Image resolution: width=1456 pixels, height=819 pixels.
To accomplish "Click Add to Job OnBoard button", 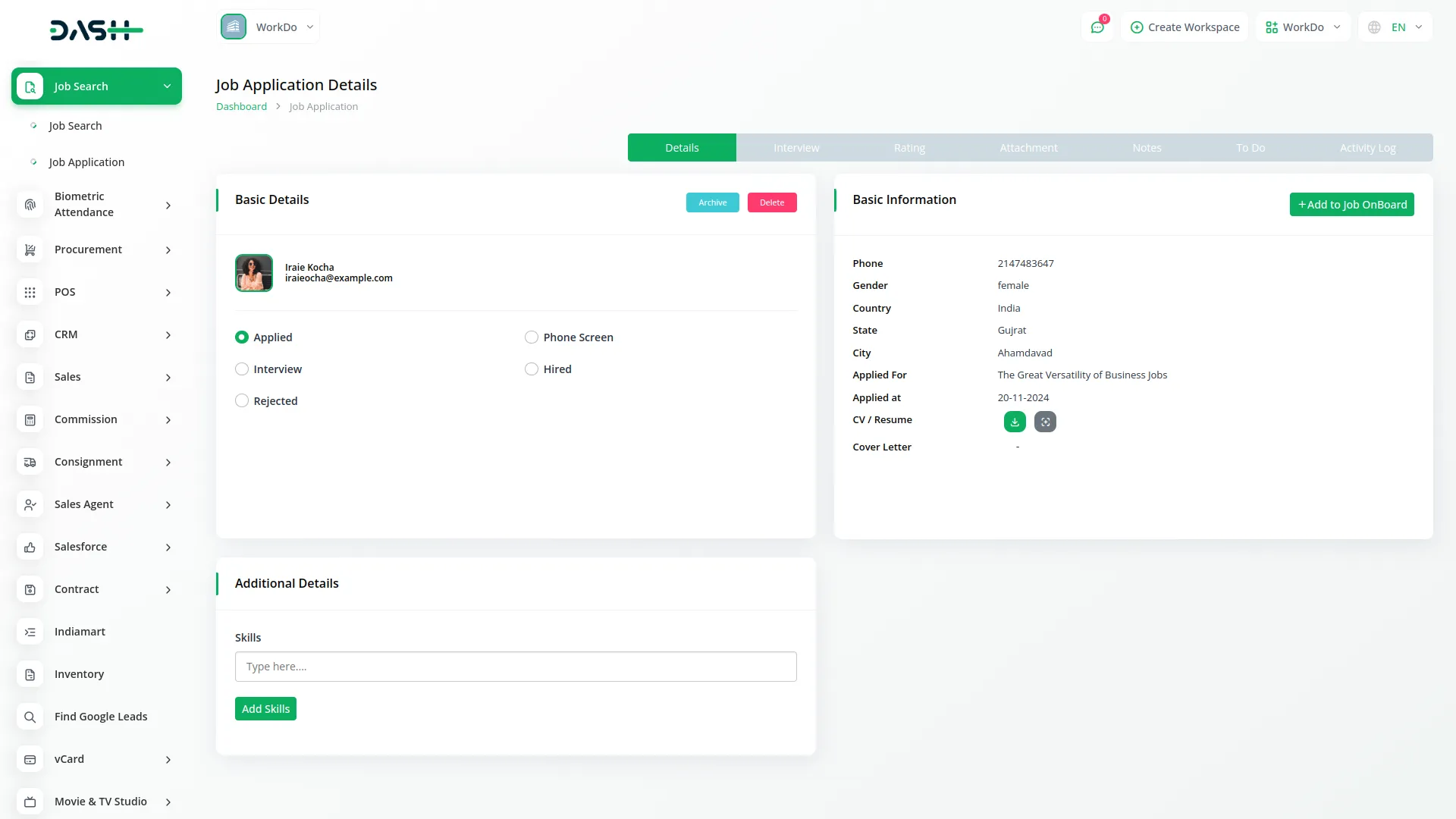I will (x=1351, y=205).
